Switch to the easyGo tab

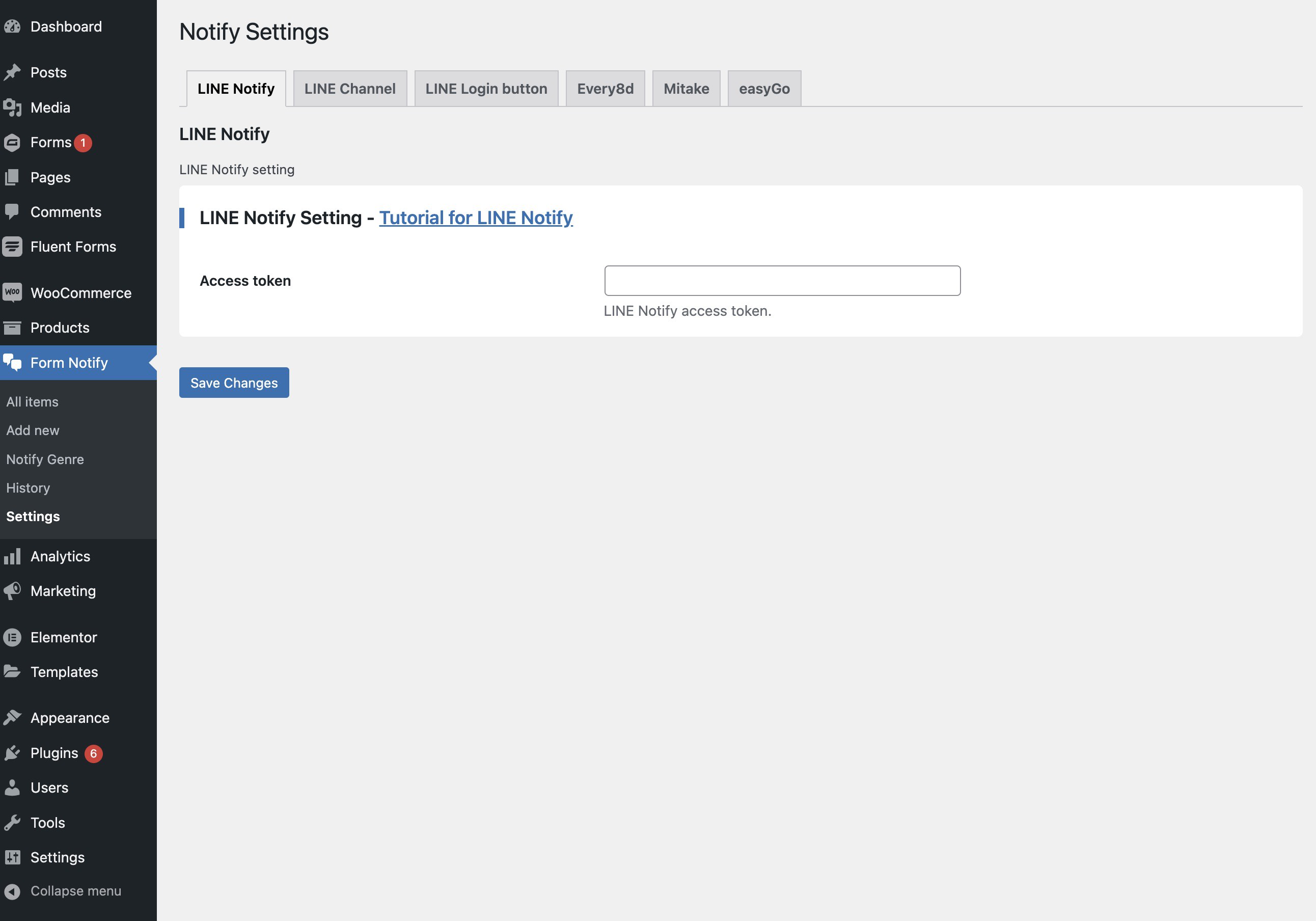click(x=764, y=89)
